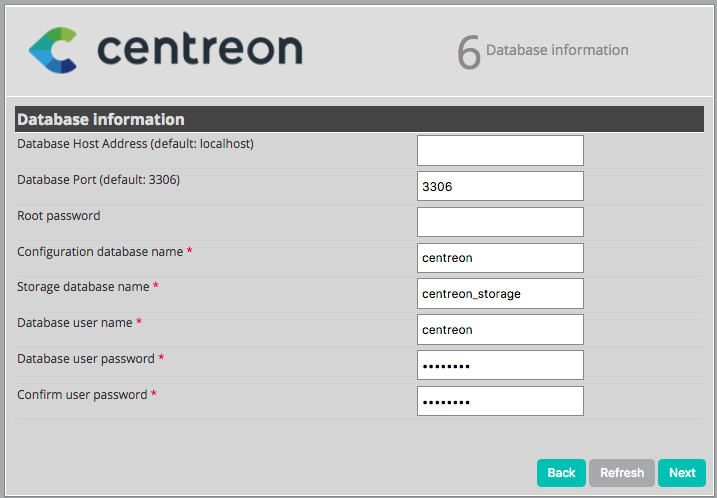Click the centreon wordmark text
This screenshot has height=498, width=717.
[200, 48]
